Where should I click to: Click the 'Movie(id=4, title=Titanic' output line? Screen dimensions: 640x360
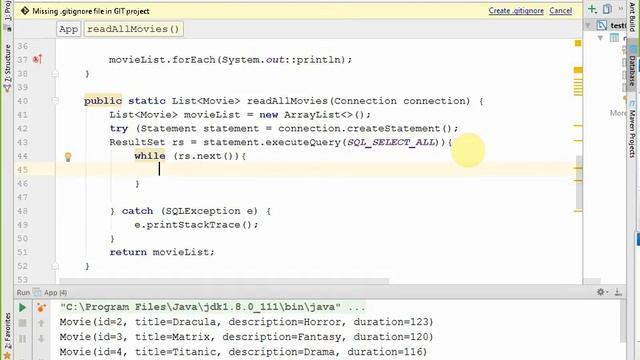point(243,352)
